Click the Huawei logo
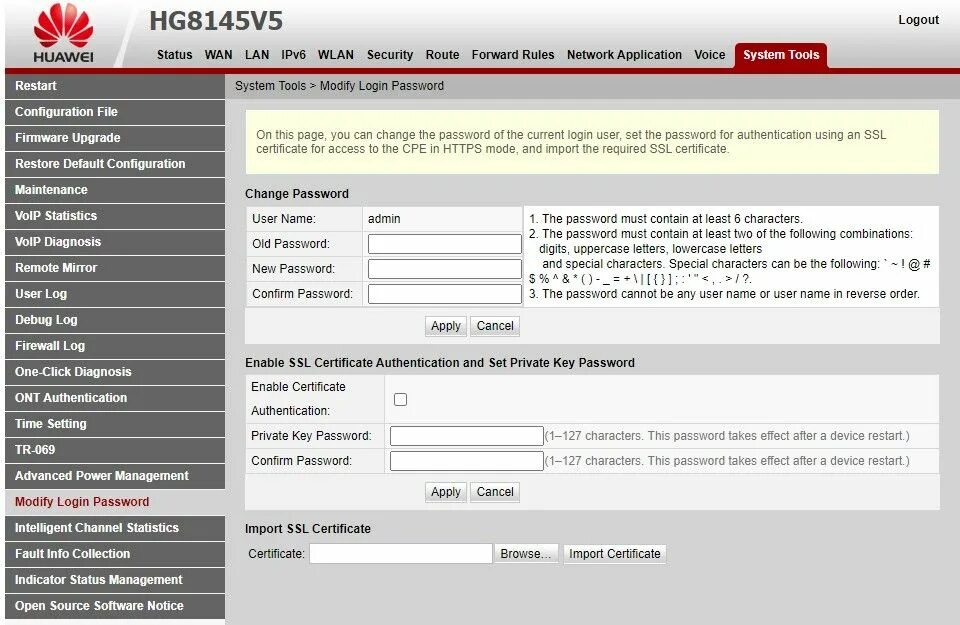This screenshot has width=960, height=625. coord(64,34)
